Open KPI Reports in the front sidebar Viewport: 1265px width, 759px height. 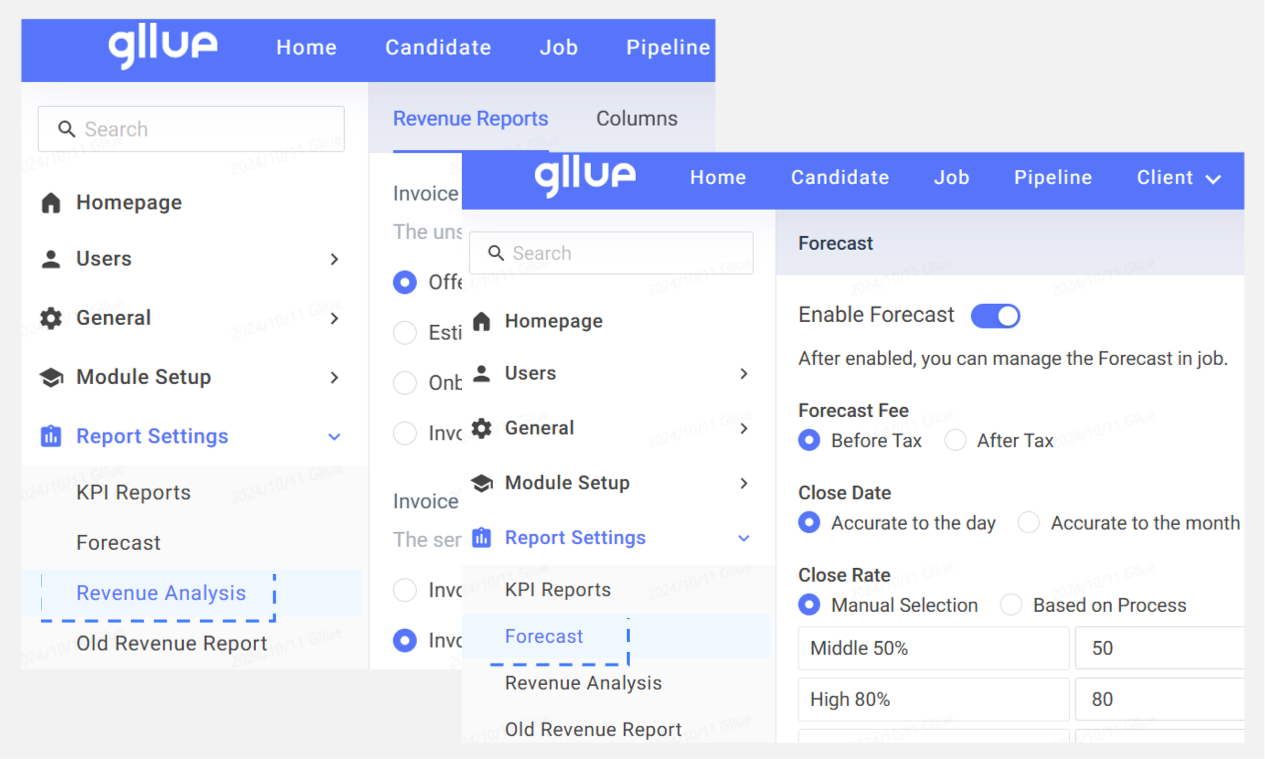[558, 590]
